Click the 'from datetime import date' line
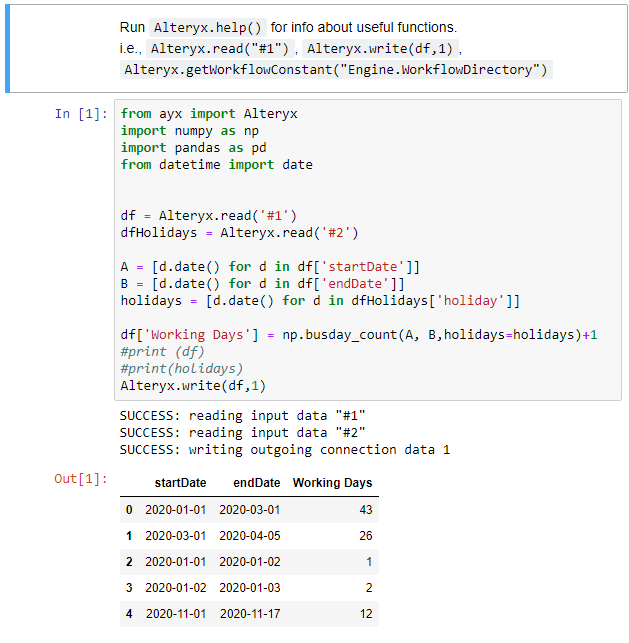Image resolution: width=629 pixels, height=643 pixels. 217,165
